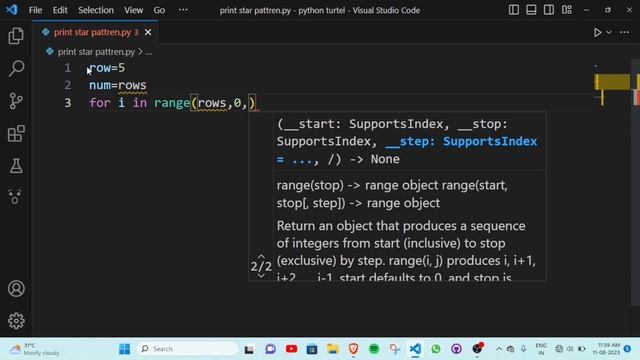The width and height of the screenshot is (640, 360).
Task: Show hidden system tray icons
Action: pos(499,349)
